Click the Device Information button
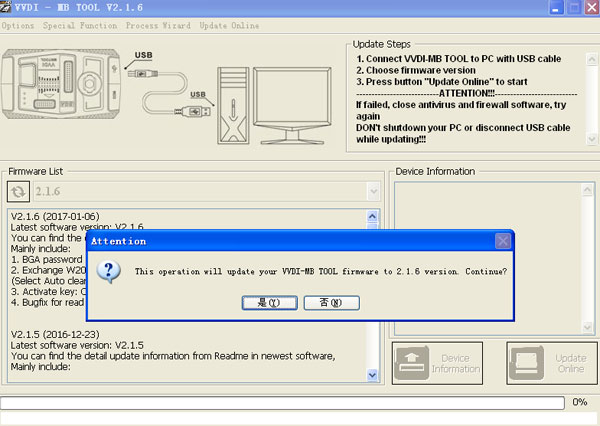The height and width of the screenshot is (426, 600). (437, 363)
